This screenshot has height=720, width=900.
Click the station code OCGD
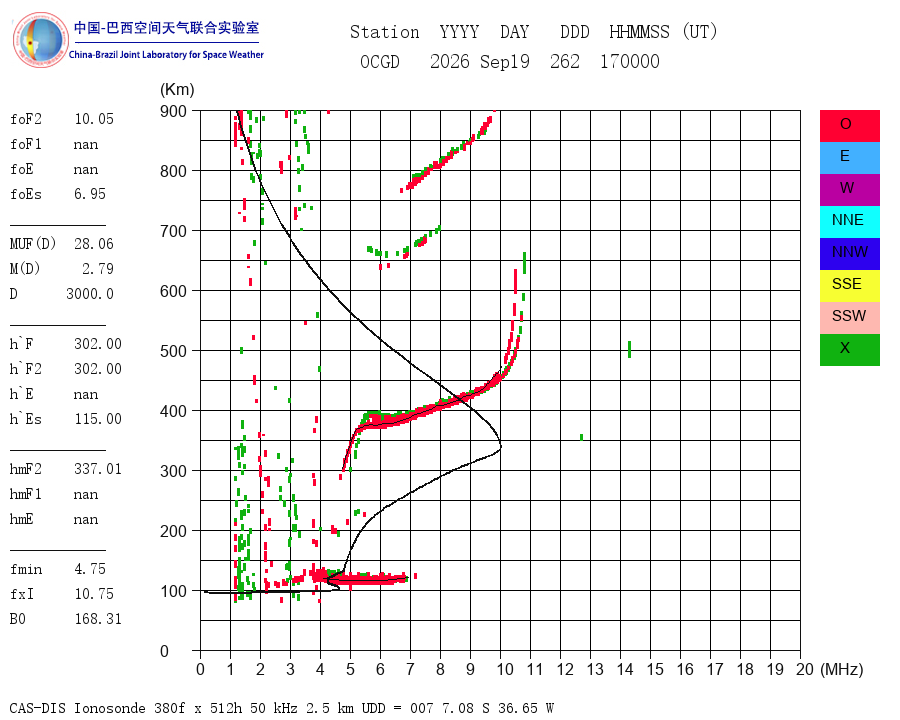pyautogui.click(x=380, y=61)
